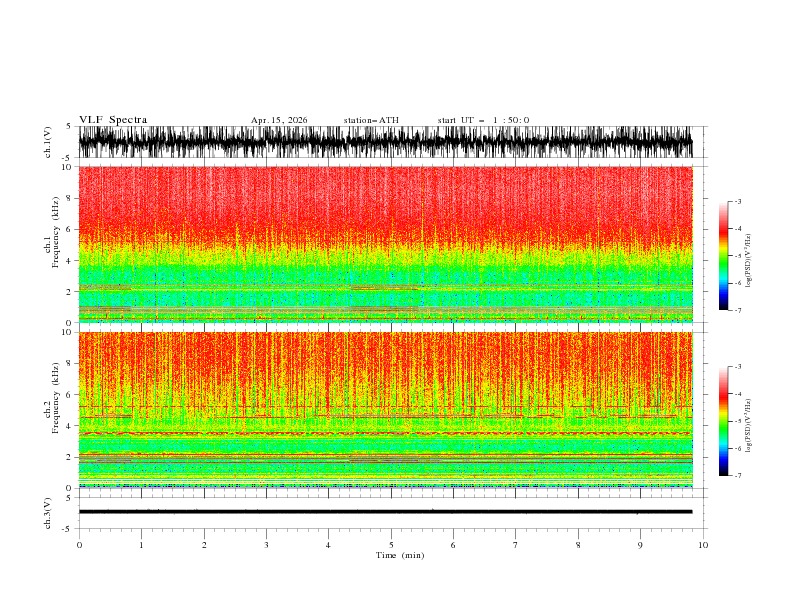Click the time axis tick label "9"
Viewport: 792px width, 612px height.
click(640, 545)
